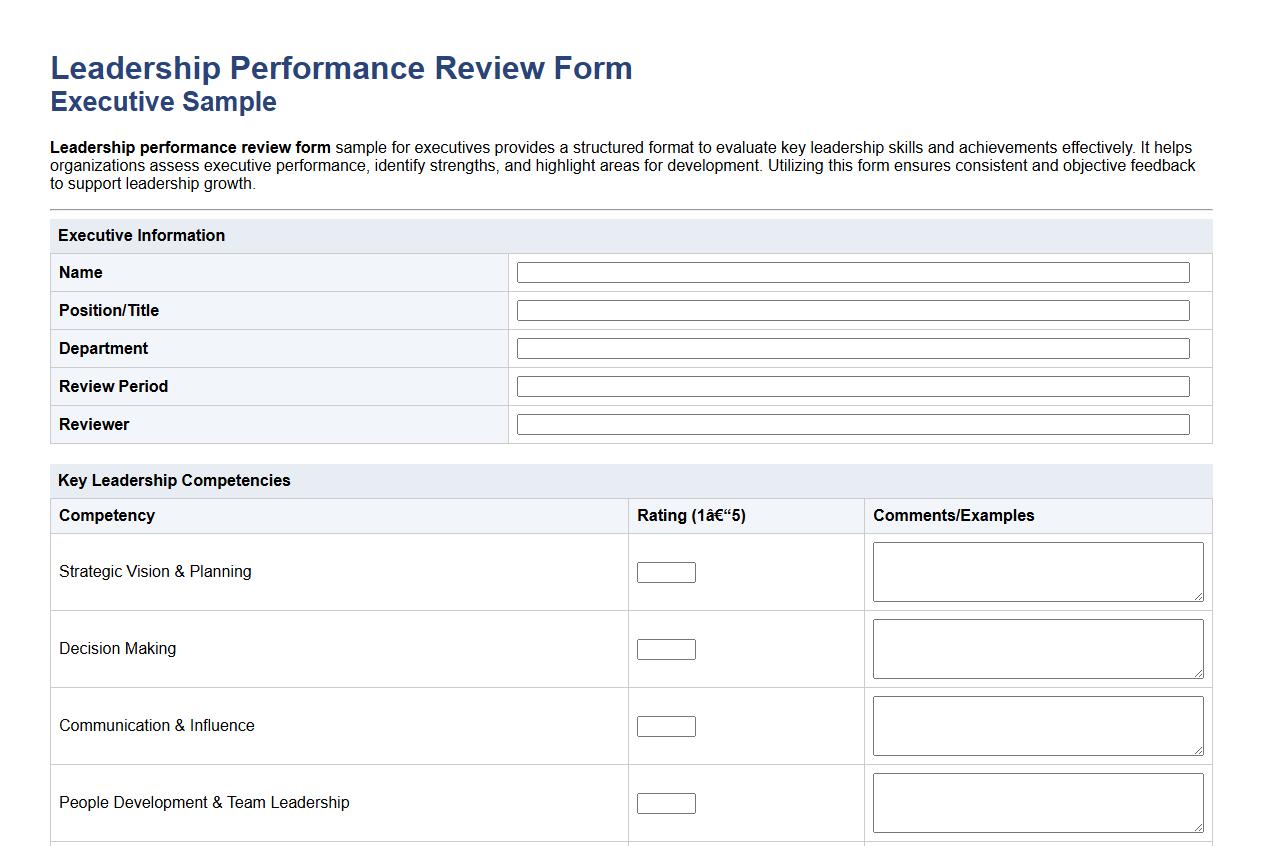Click the Review Period input field

(x=851, y=385)
